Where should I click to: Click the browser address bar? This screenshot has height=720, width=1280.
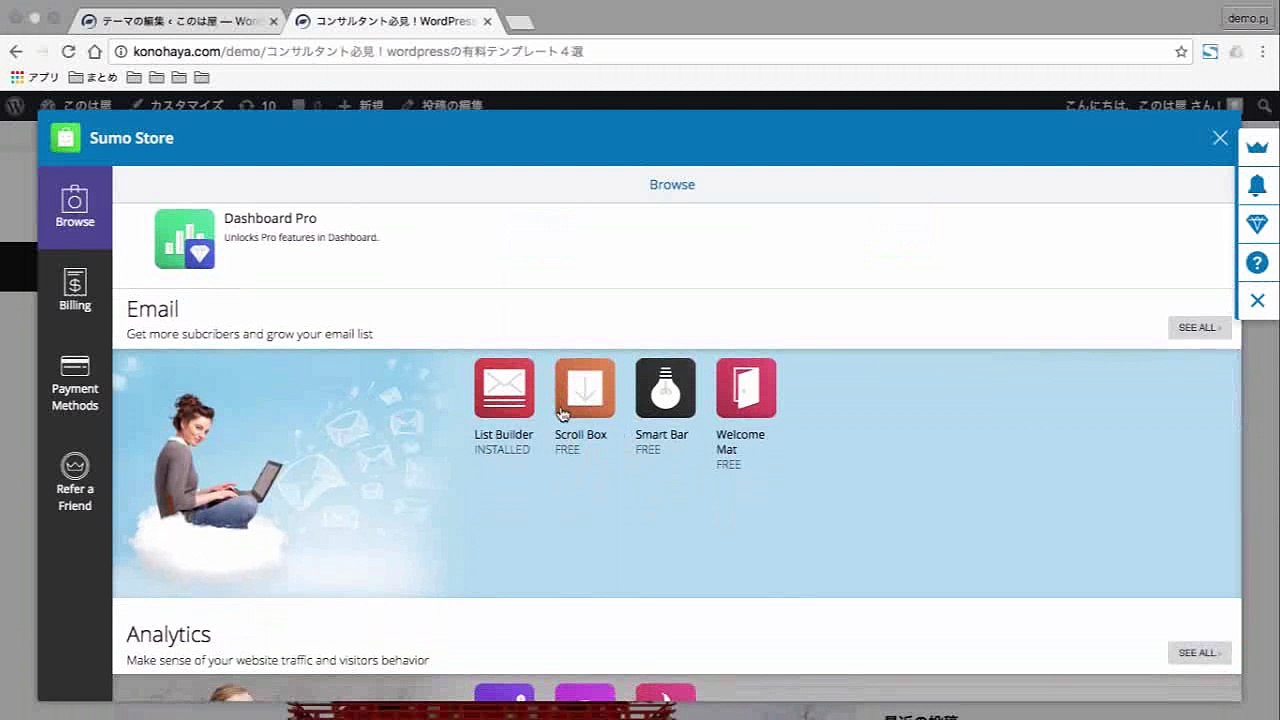point(640,52)
